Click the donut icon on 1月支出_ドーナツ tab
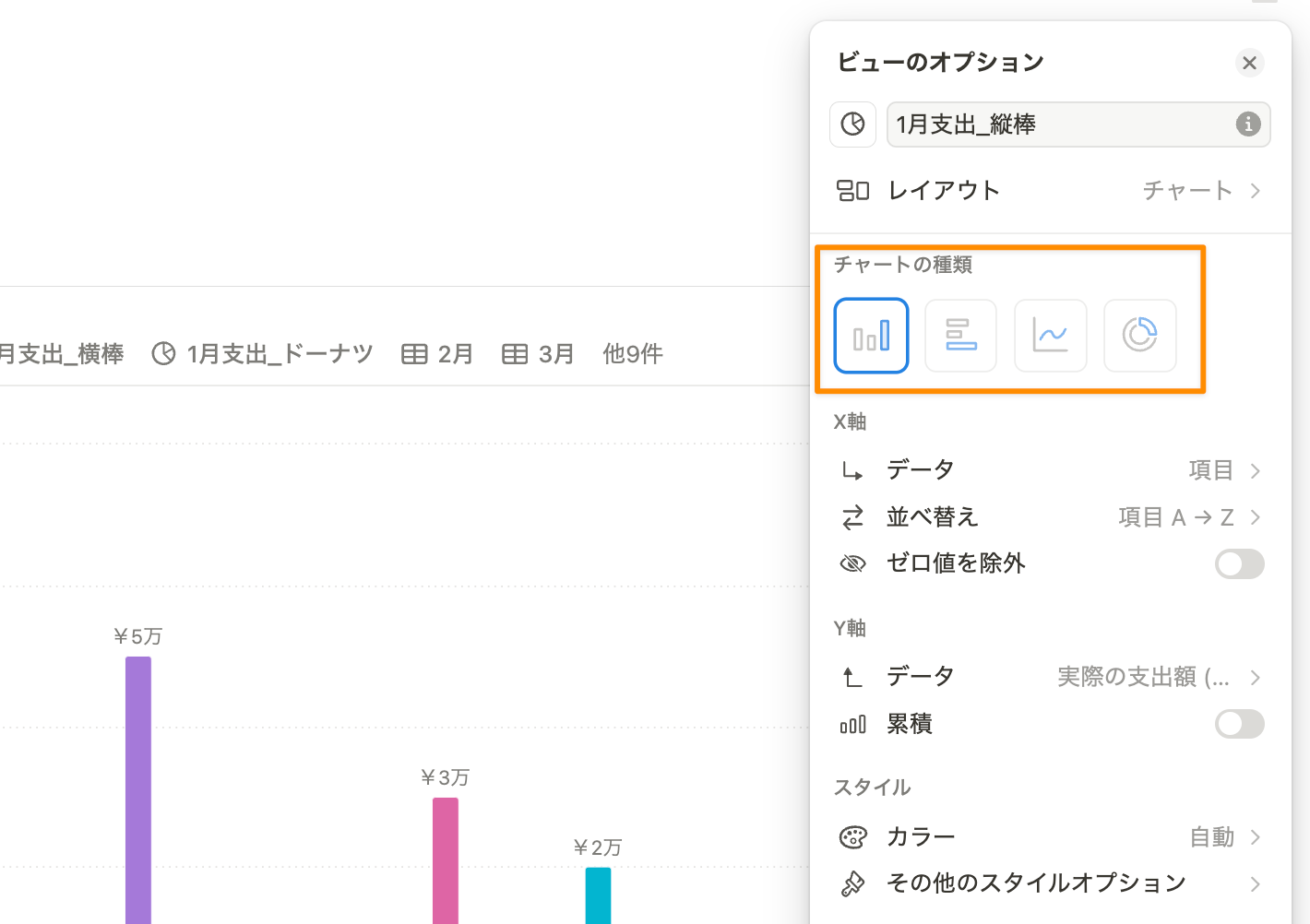1310x924 pixels. 163,354
